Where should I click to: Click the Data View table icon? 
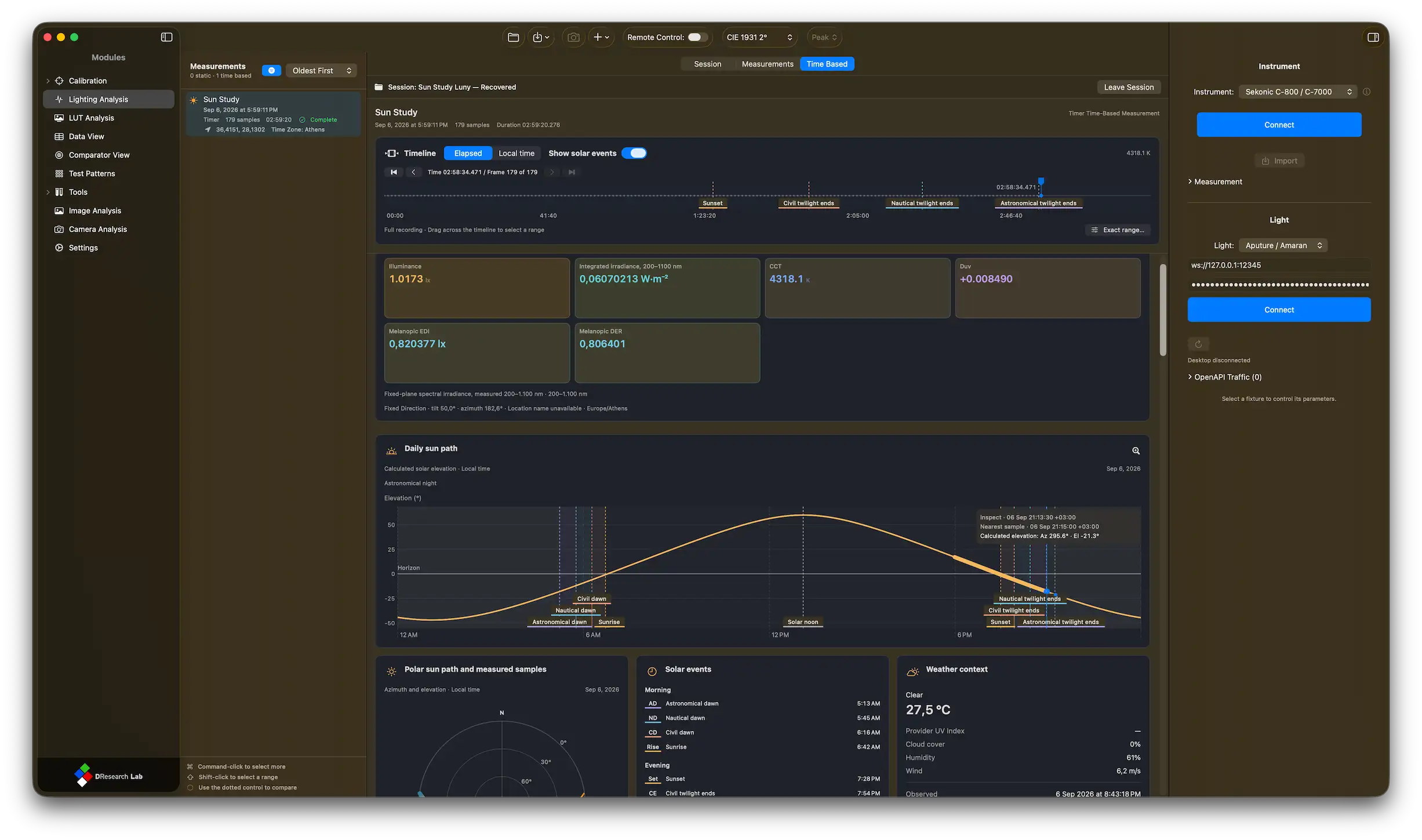(x=59, y=136)
